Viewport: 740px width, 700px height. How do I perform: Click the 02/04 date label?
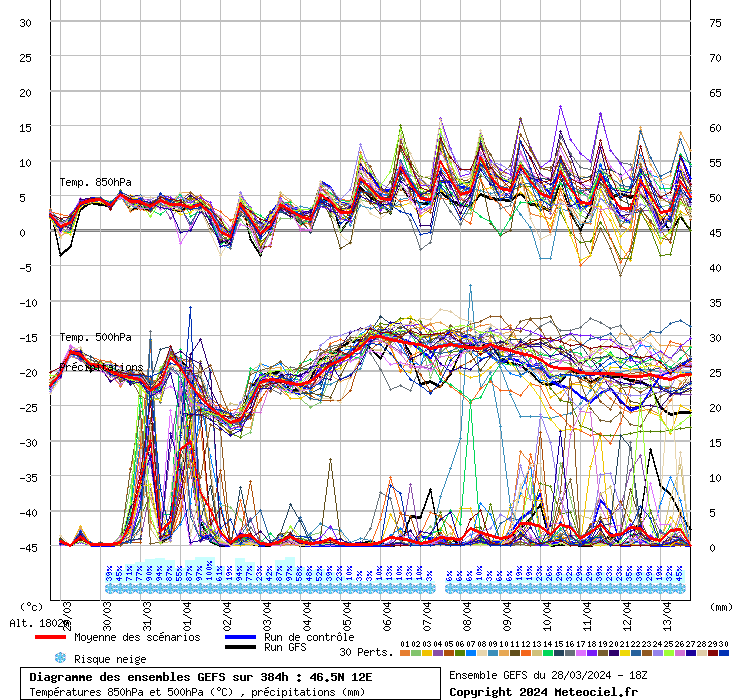227,616
